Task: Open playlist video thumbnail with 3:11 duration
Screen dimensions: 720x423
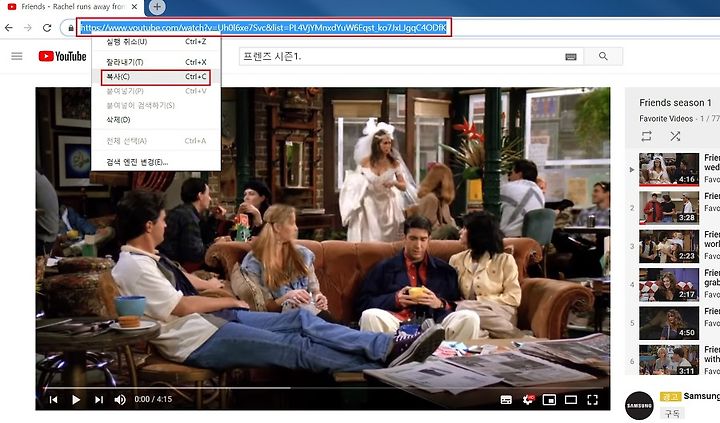Action: point(669,360)
